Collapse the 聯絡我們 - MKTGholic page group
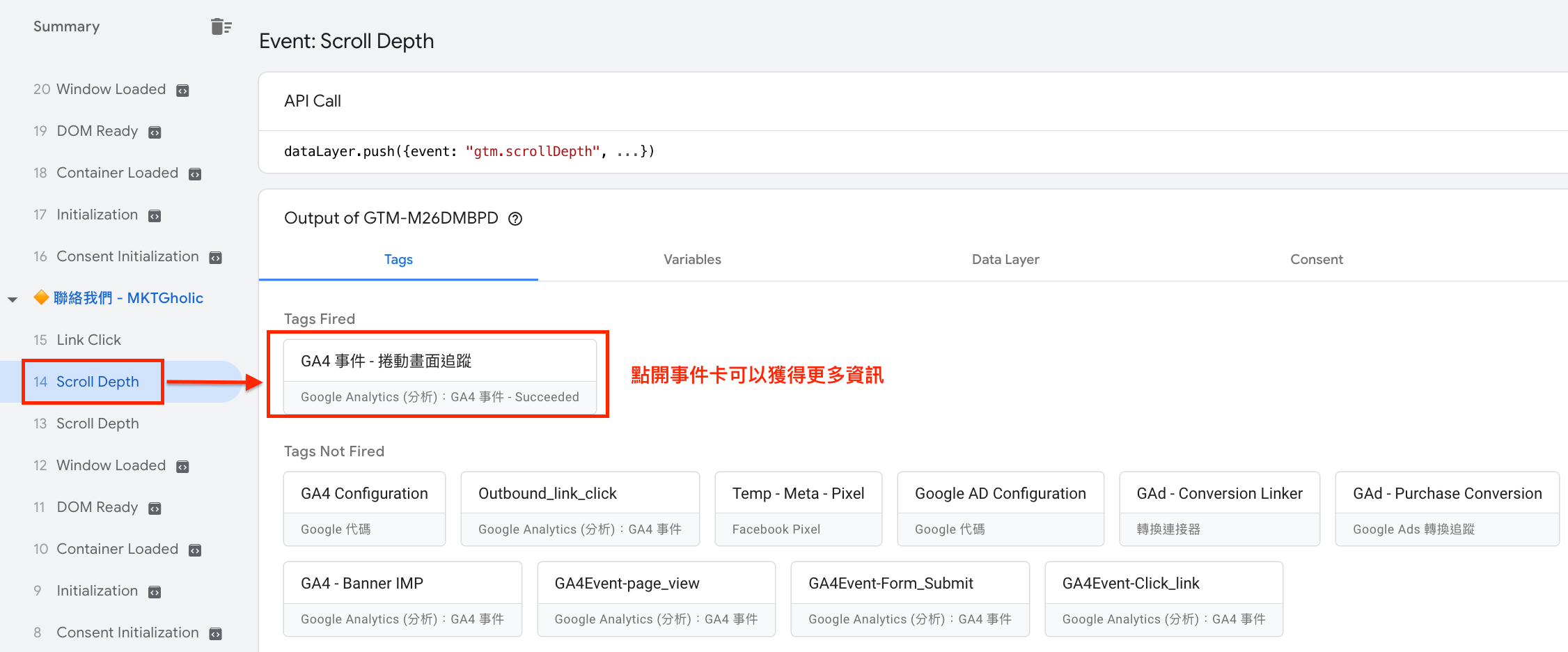Viewport: 1568px width, 652px height. [x=13, y=300]
